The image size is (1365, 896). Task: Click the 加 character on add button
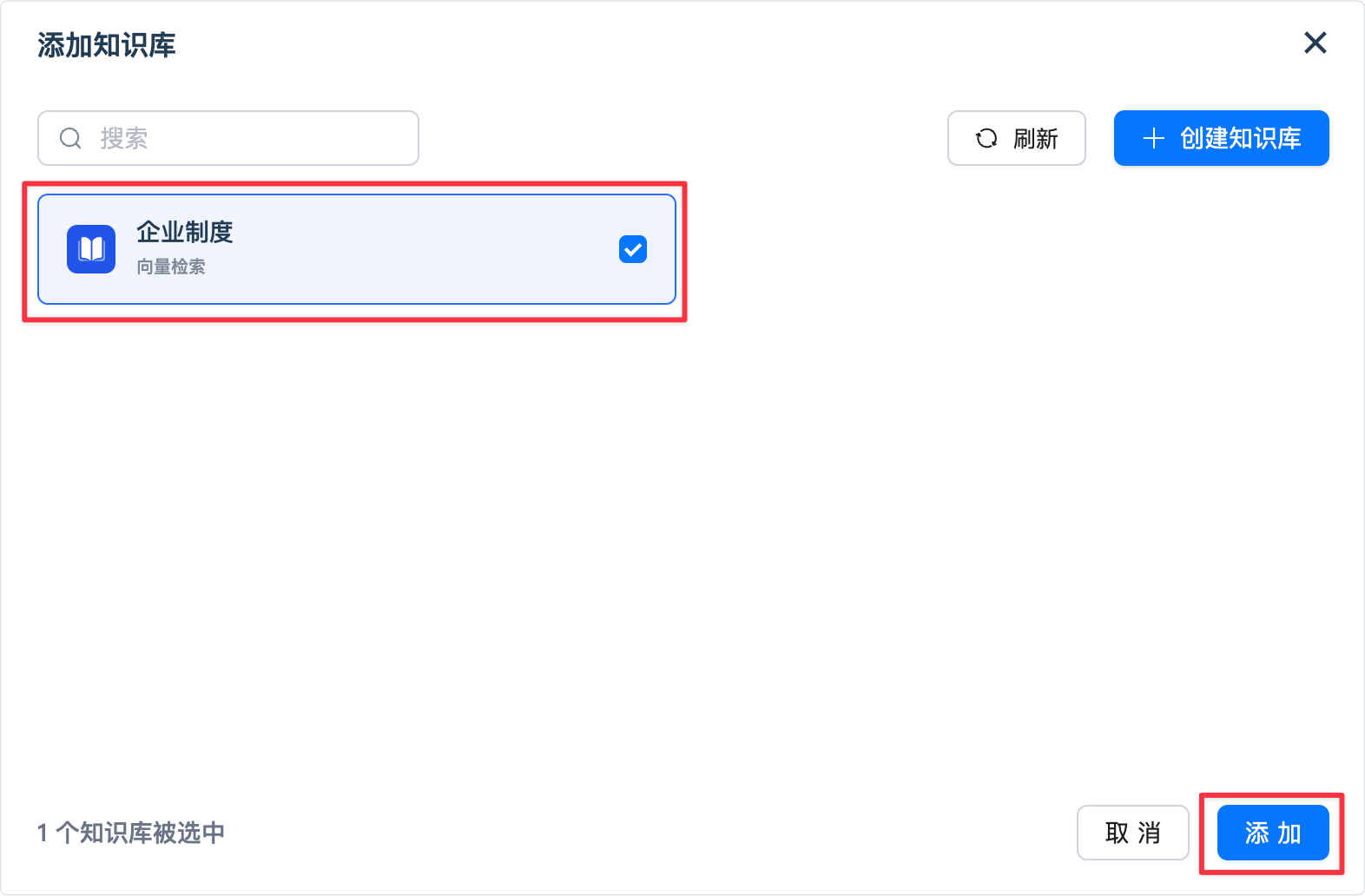click(x=1289, y=833)
